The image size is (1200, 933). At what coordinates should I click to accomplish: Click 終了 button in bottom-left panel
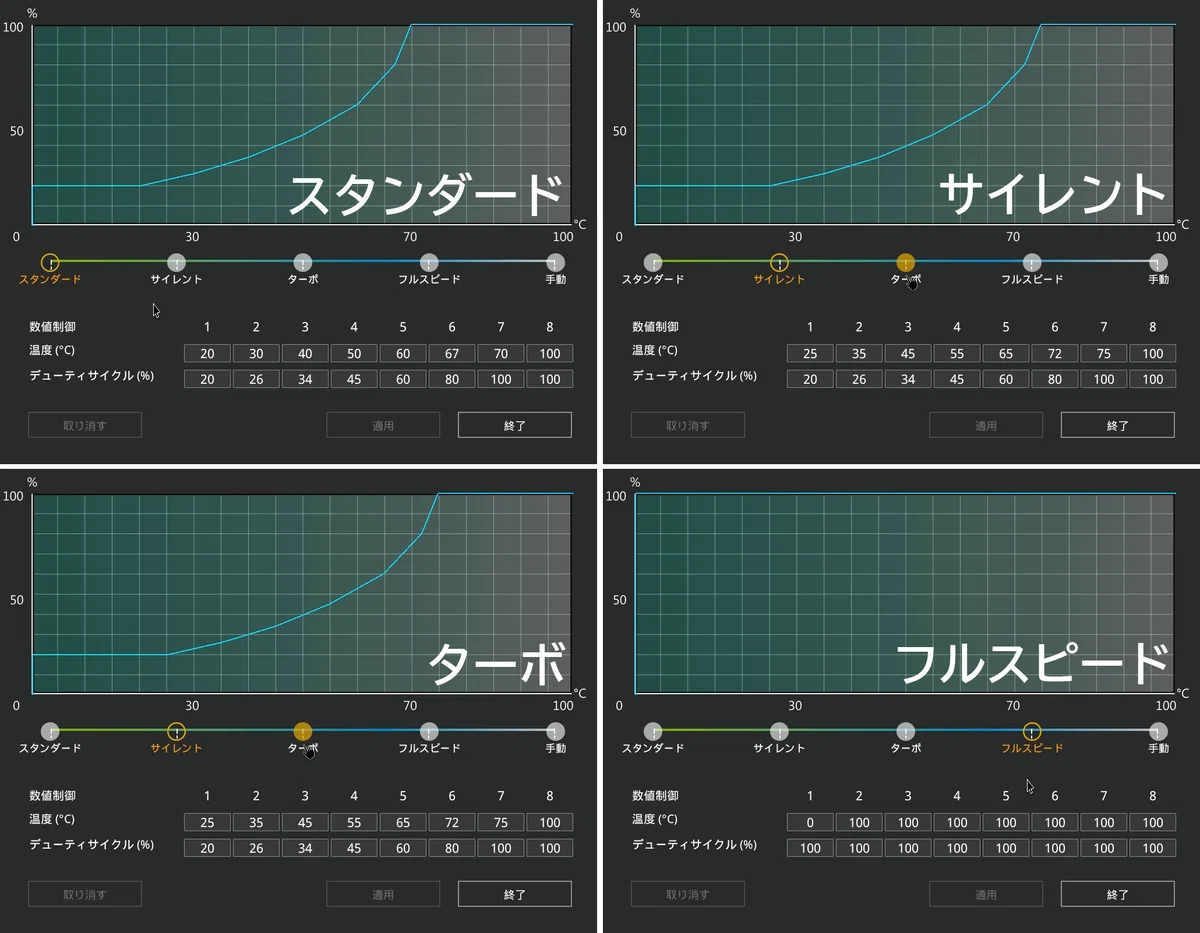click(x=515, y=894)
